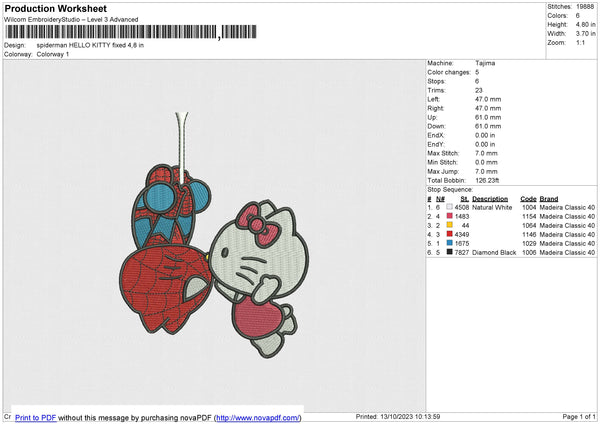Click the Width value 3.70 in
This screenshot has width=600, height=424.
pos(585,34)
